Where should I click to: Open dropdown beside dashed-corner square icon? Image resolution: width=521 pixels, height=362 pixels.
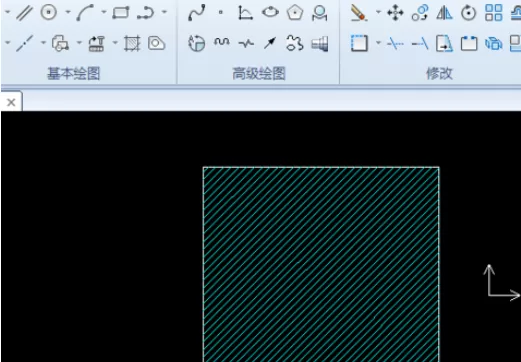coord(378,43)
